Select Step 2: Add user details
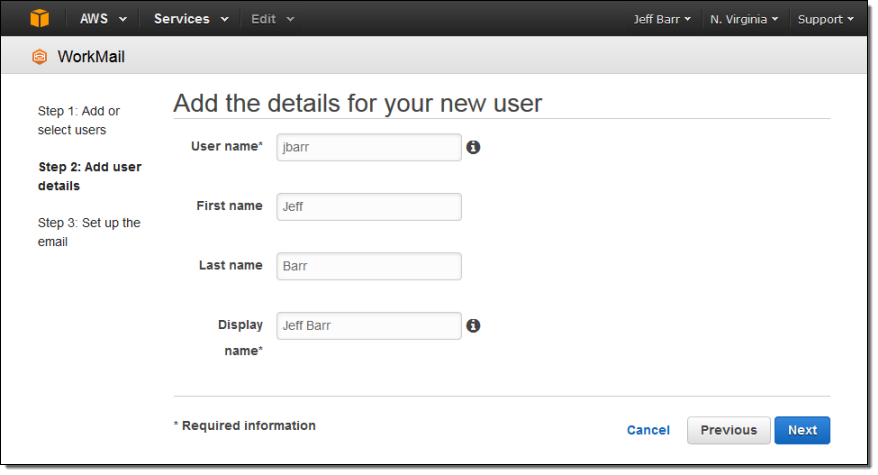Viewport: 878px width, 475px height. coord(89,176)
